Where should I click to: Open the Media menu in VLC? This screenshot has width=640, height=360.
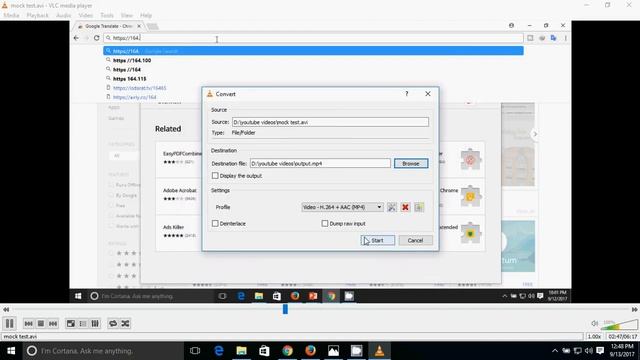coord(11,15)
